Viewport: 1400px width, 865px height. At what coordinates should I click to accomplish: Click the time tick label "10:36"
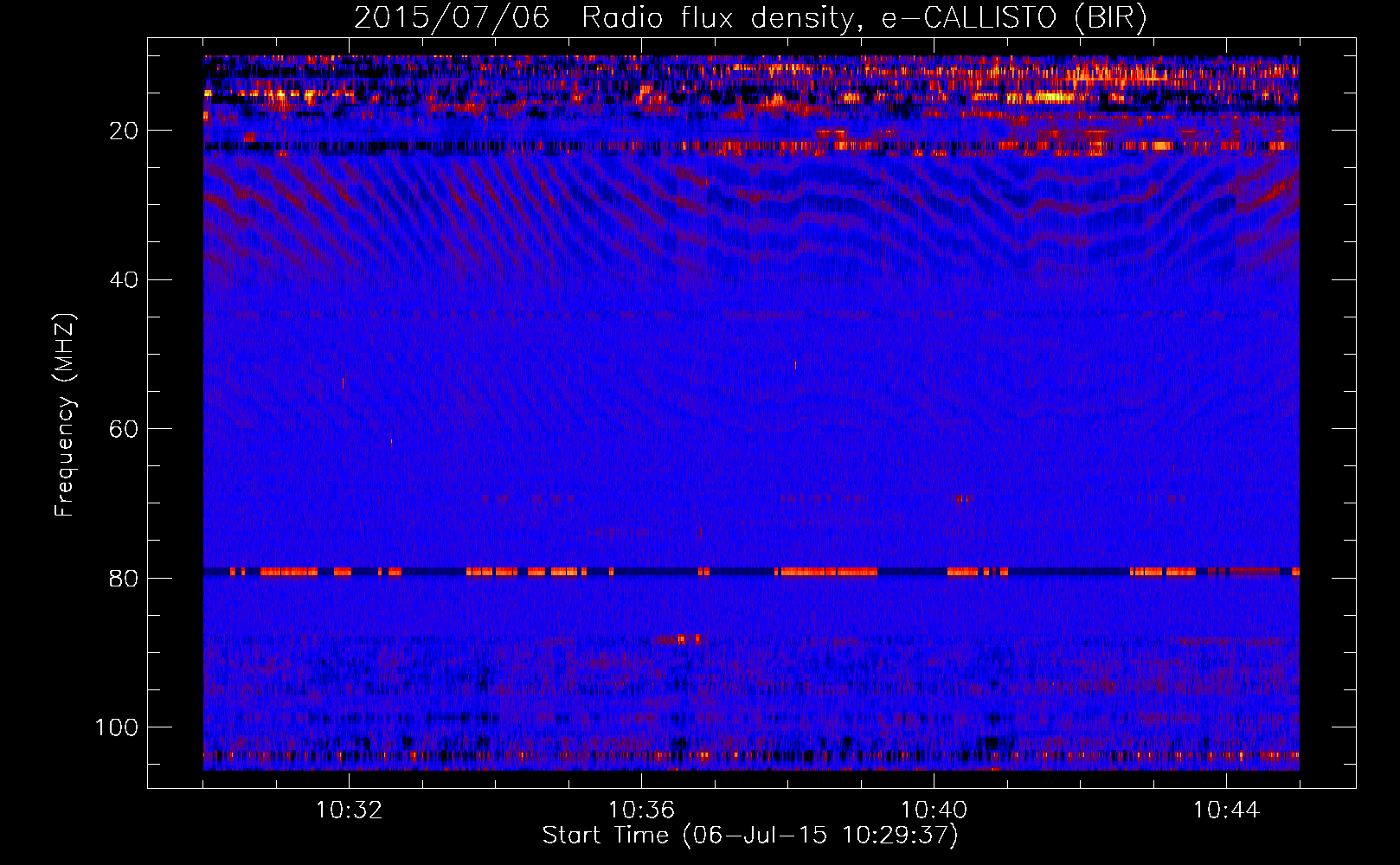pyautogui.click(x=641, y=811)
